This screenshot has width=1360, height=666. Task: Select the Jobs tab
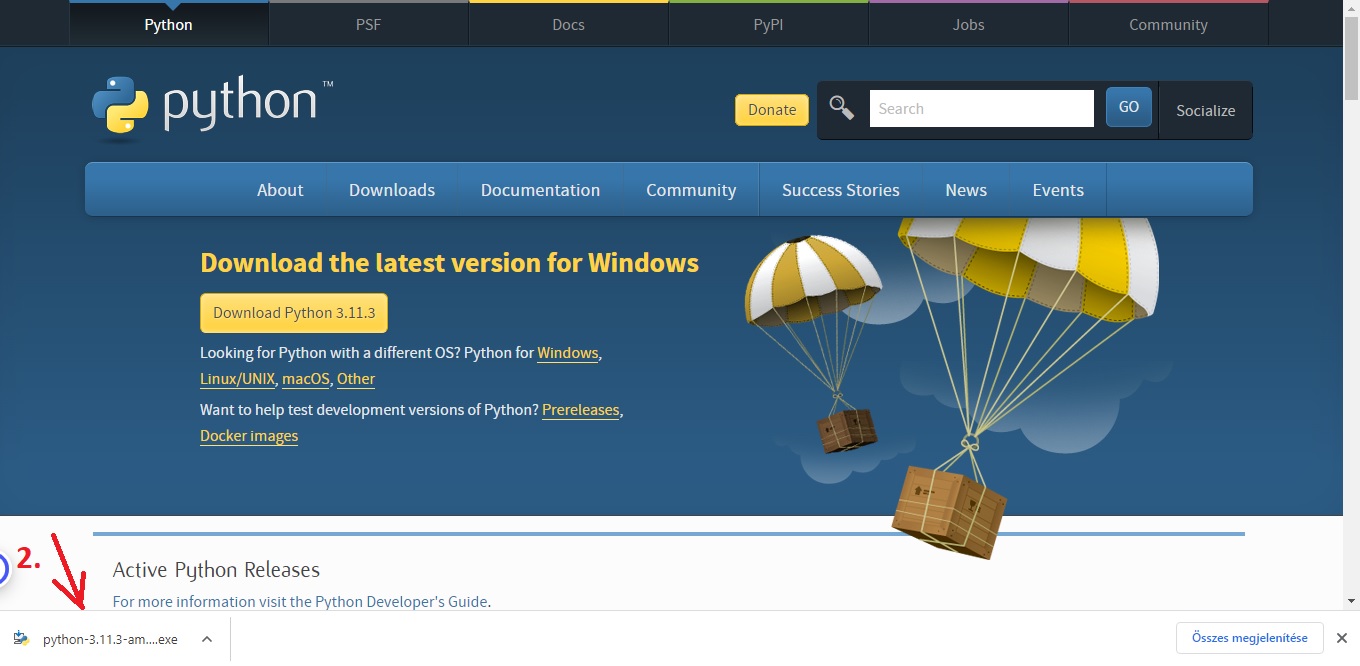pyautogui.click(x=967, y=23)
